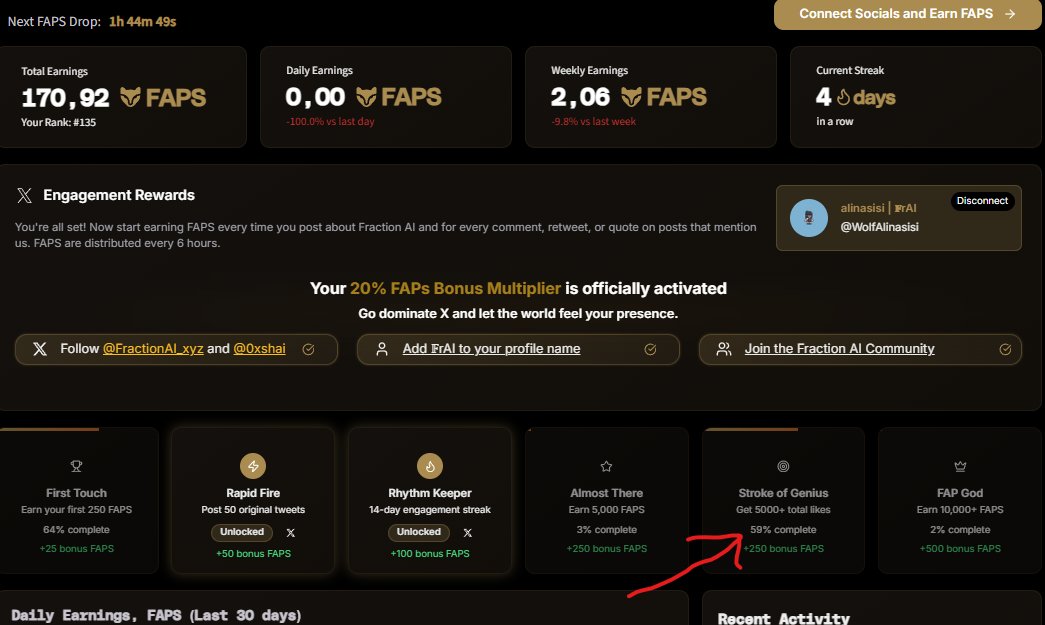
Task: Click '+100 bonus FAPS' on Rhythm Keeper
Action: click(430, 554)
